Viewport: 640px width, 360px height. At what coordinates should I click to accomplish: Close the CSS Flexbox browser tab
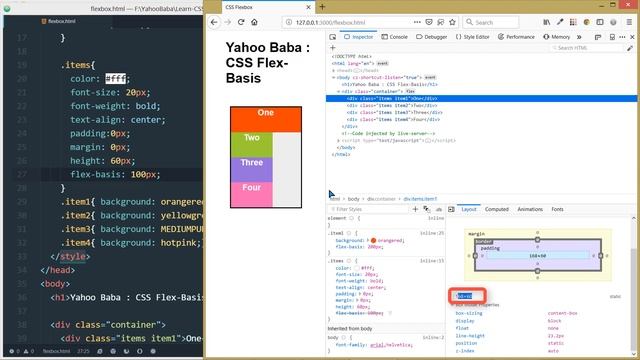(x=309, y=7)
